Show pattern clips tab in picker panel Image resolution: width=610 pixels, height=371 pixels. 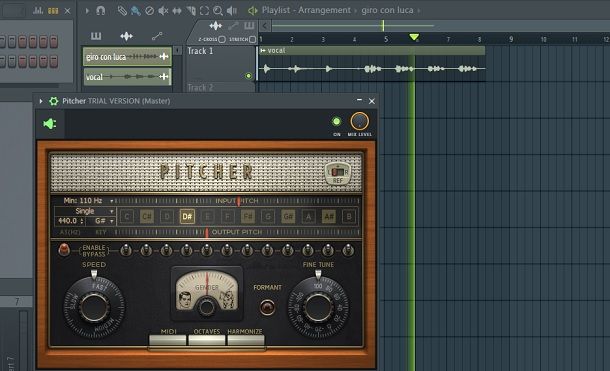point(96,36)
